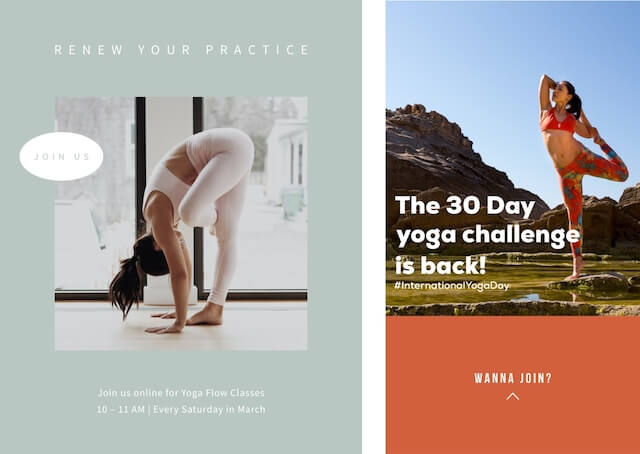Select the Every Saturday in March text

[209, 409]
